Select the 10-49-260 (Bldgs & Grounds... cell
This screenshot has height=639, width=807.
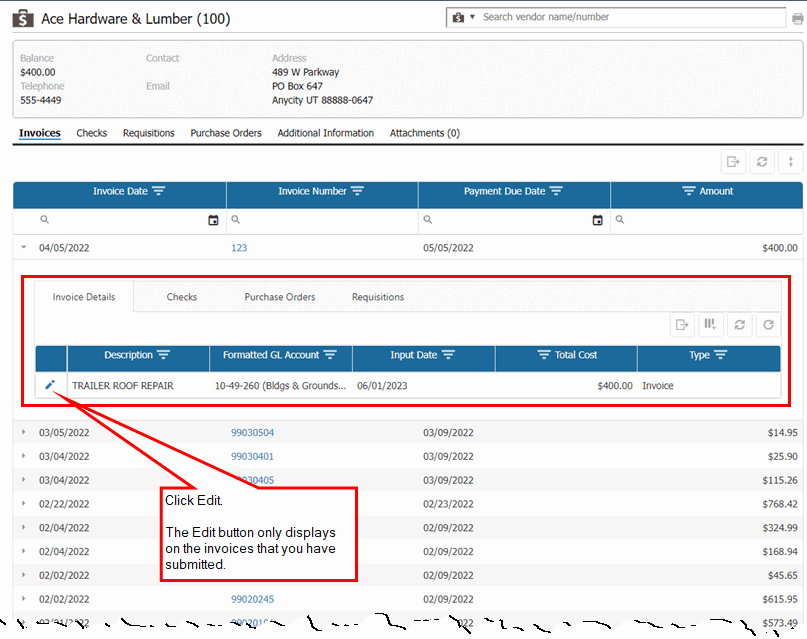(x=280, y=386)
